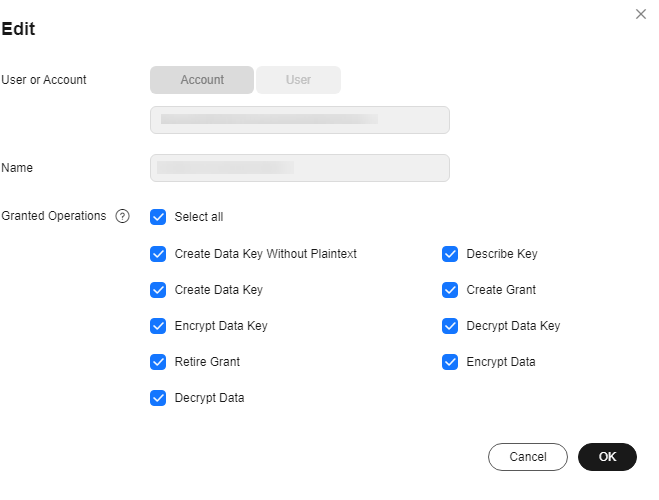Toggle the Create Grant checkbox
The height and width of the screenshot is (500, 659).
pos(450,290)
